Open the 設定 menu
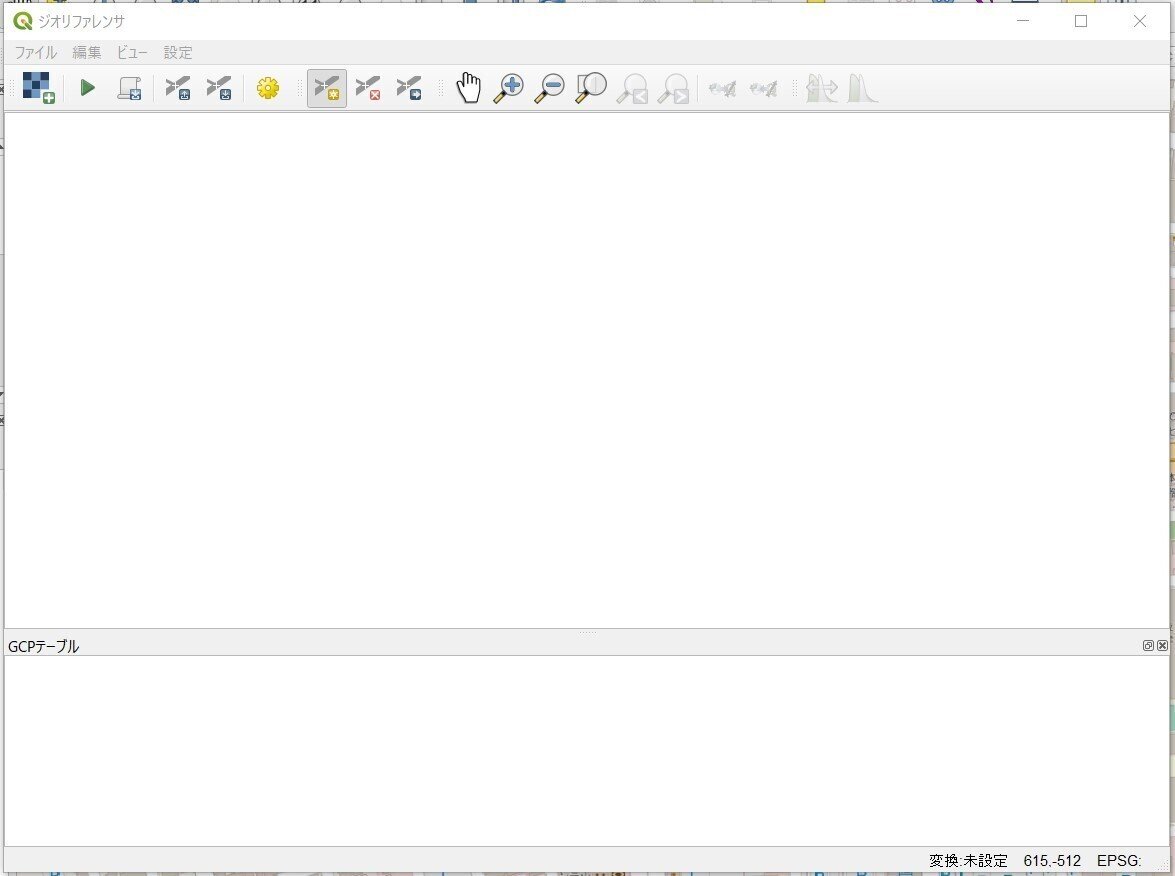Viewport: 1175px width, 876px height. [178, 52]
